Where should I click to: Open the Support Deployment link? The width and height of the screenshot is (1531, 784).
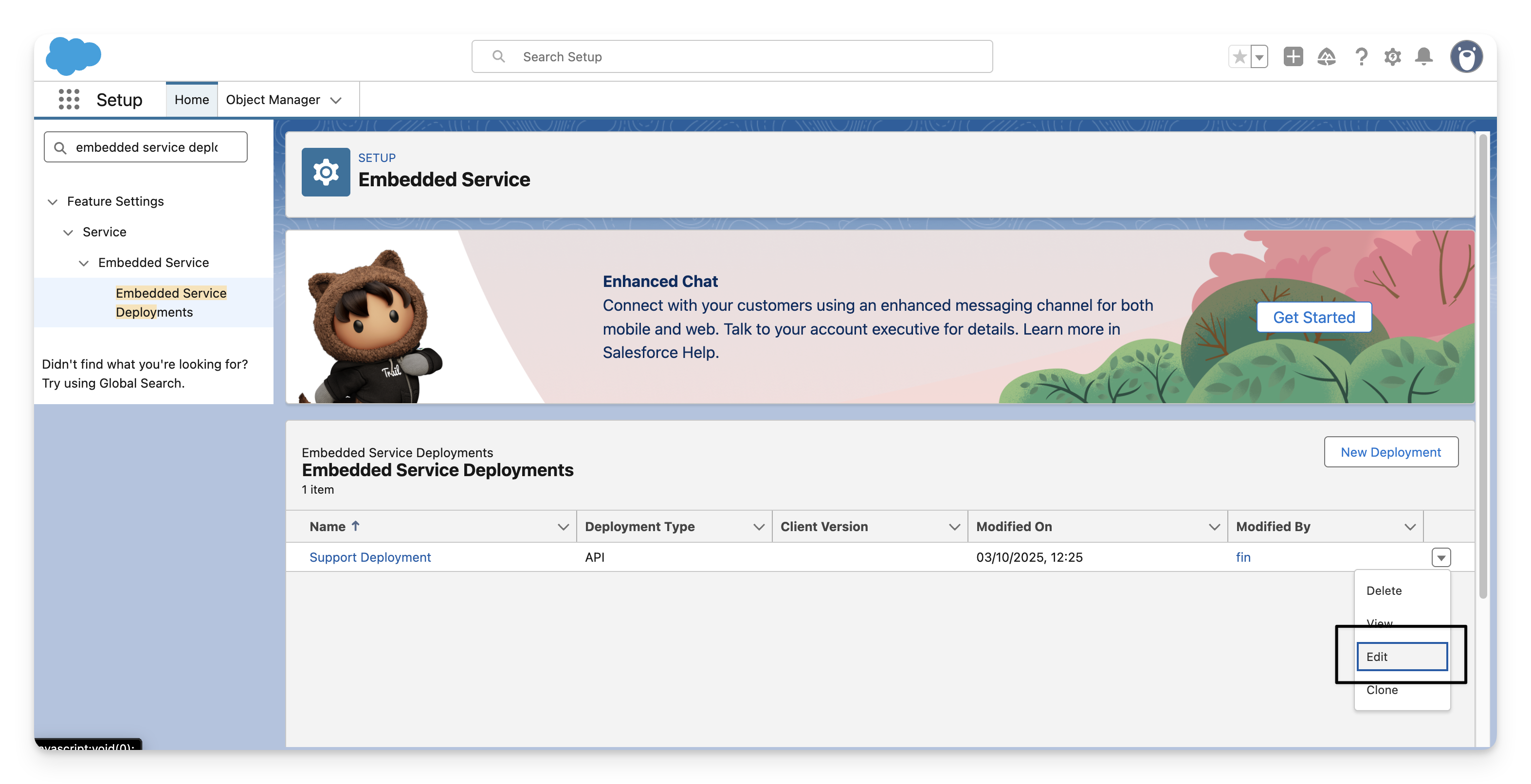pyautogui.click(x=370, y=557)
